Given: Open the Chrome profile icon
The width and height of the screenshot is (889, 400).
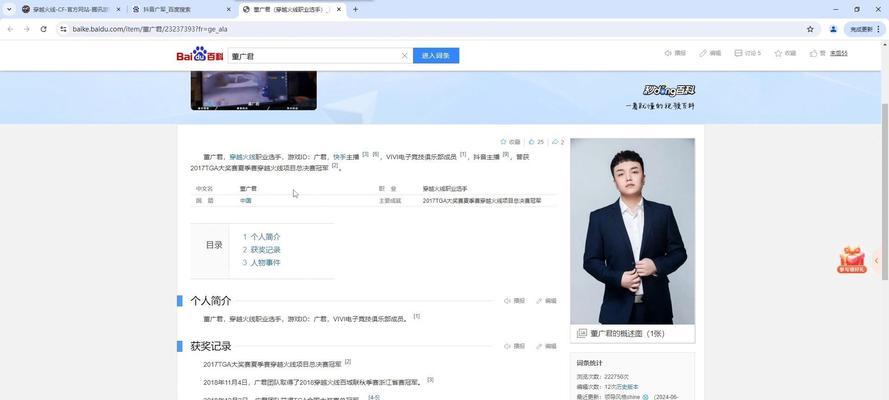Looking at the screenshot, I should (x=833, y=29).
